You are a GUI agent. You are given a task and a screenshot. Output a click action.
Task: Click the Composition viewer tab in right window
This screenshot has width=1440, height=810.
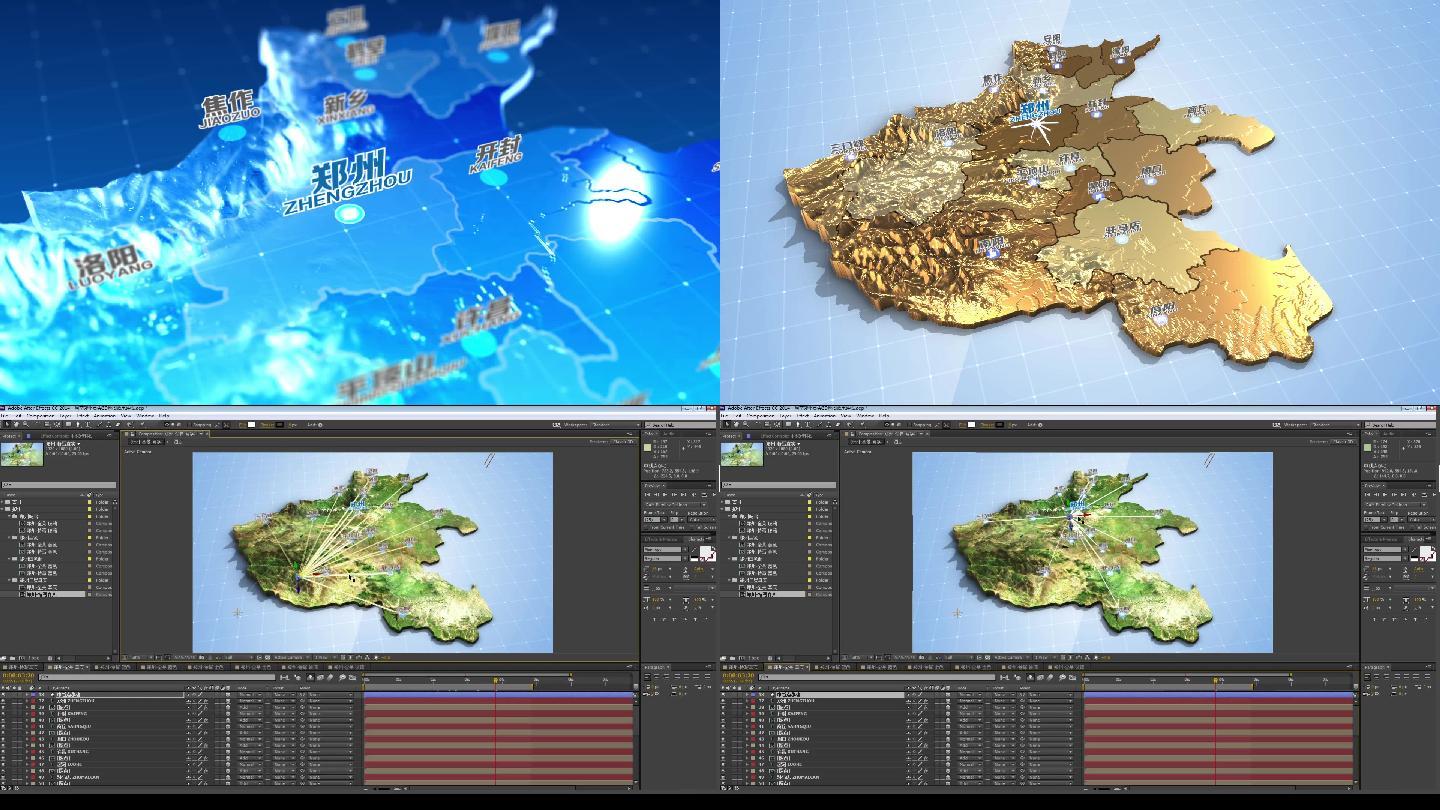[885, 434]
